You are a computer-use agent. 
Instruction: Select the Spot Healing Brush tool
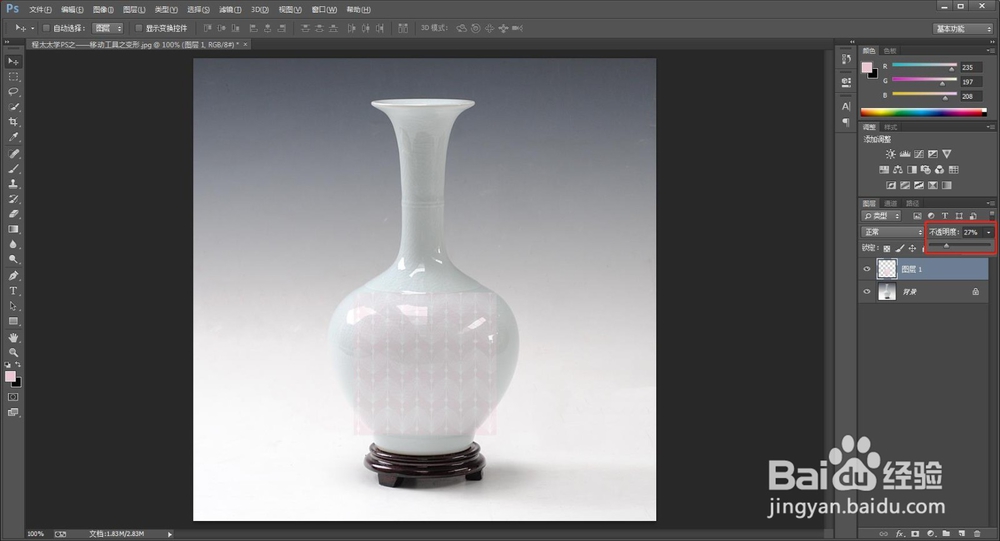(x=13, y=154)
